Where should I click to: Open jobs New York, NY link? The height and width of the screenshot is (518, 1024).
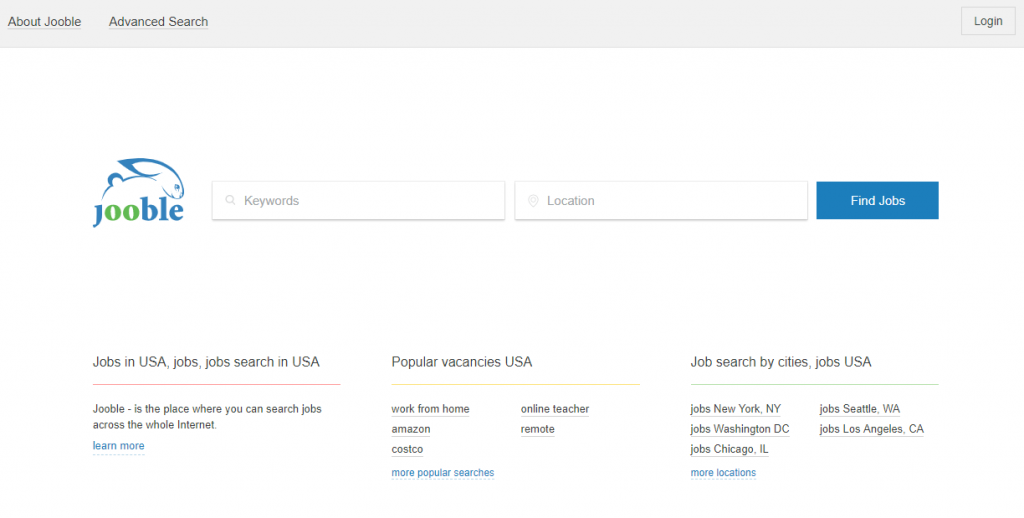point(735,409)
